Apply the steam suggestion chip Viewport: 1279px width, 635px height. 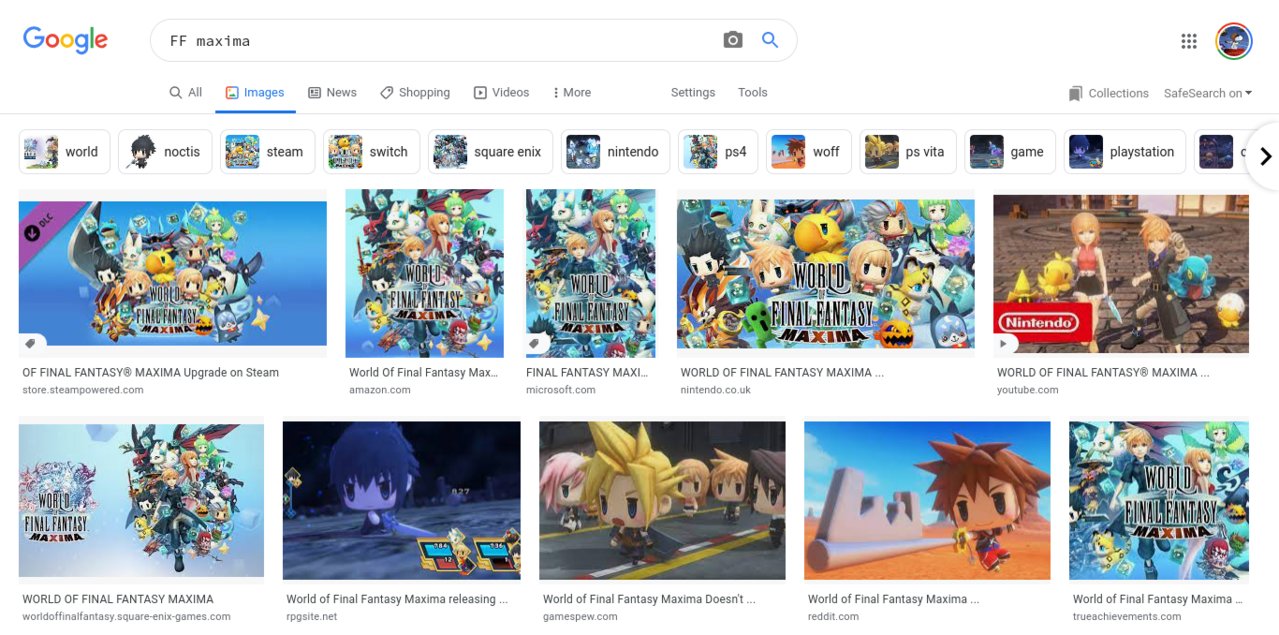tap(267, 152)
